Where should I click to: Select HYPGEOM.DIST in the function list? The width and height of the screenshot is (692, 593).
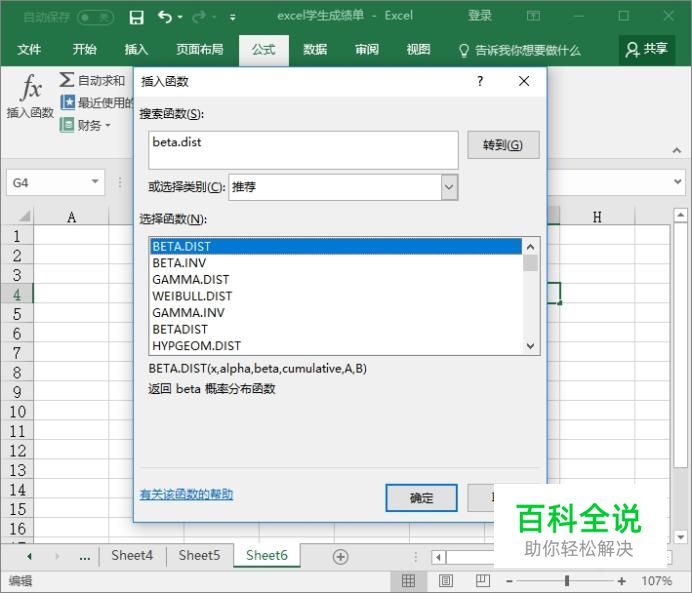[x=336, y=345]
